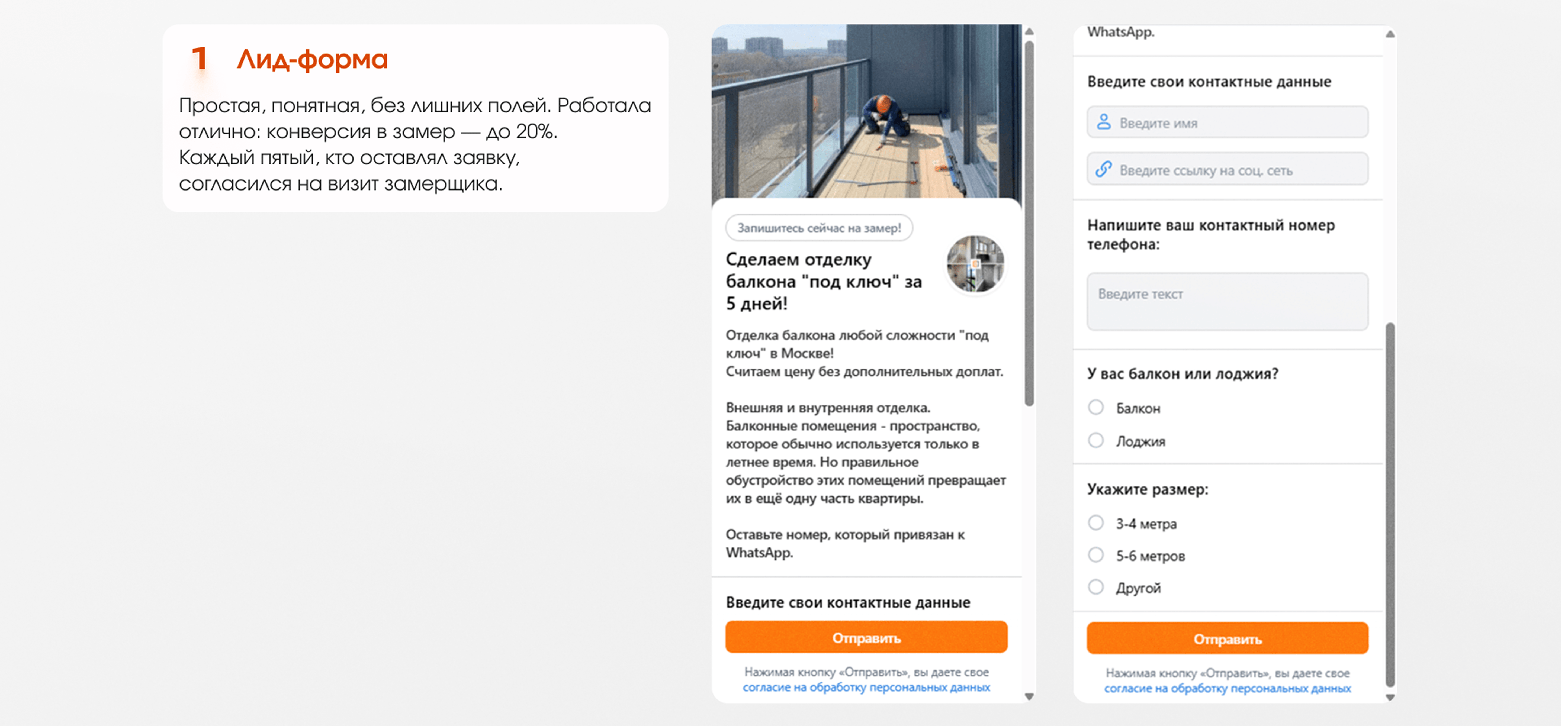The image size is (1568, 726).
Task: Open personal data consent link, right form
Action: tap(1227, 688)
